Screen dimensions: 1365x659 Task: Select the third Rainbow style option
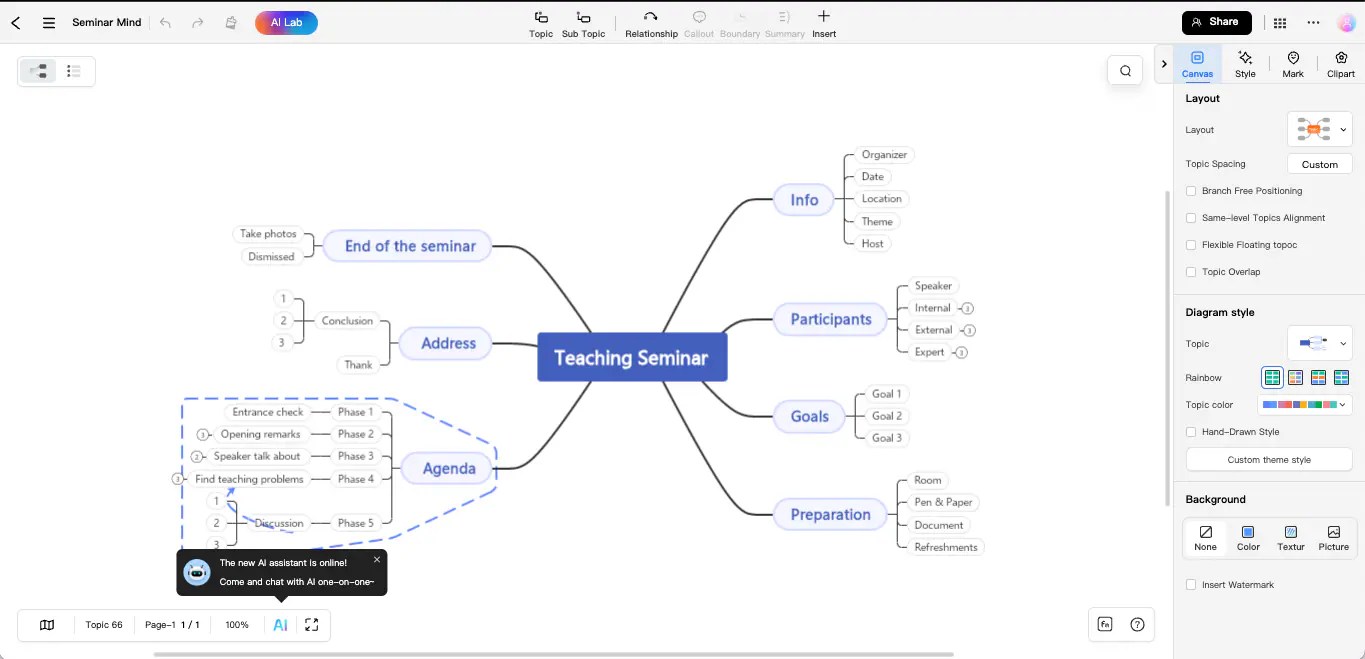point(1318,378)
